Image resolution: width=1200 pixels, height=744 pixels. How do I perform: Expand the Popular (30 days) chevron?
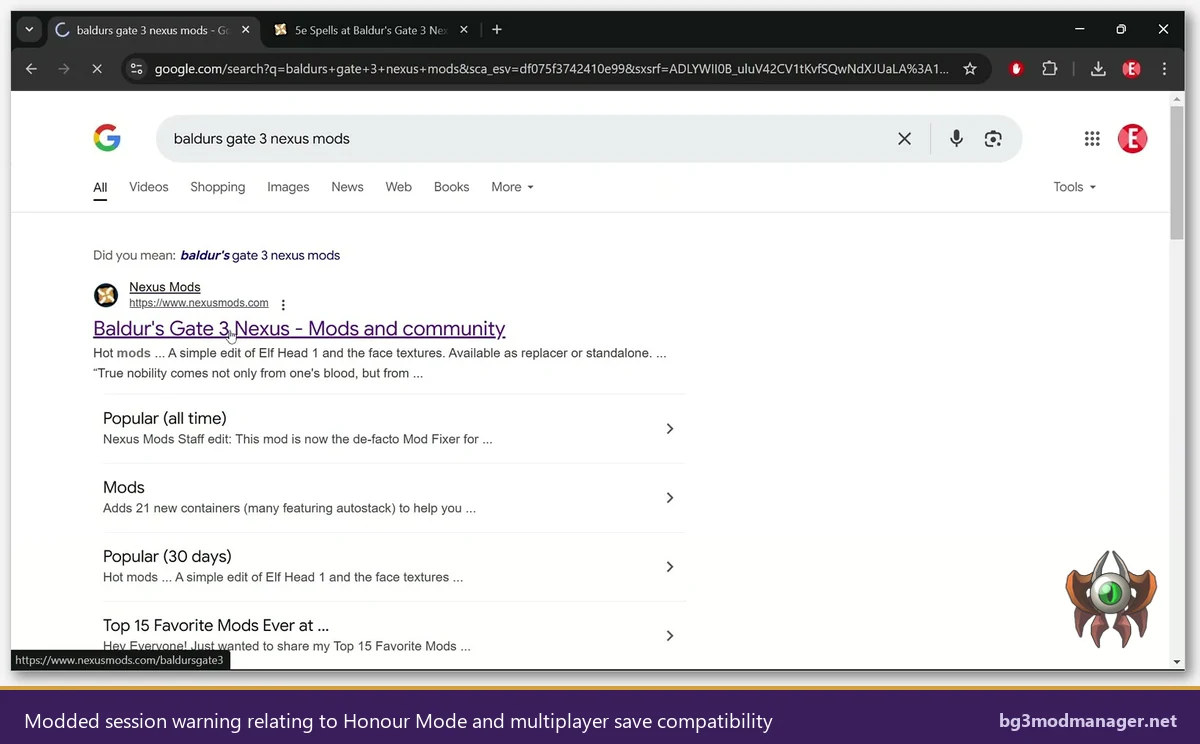670,567
